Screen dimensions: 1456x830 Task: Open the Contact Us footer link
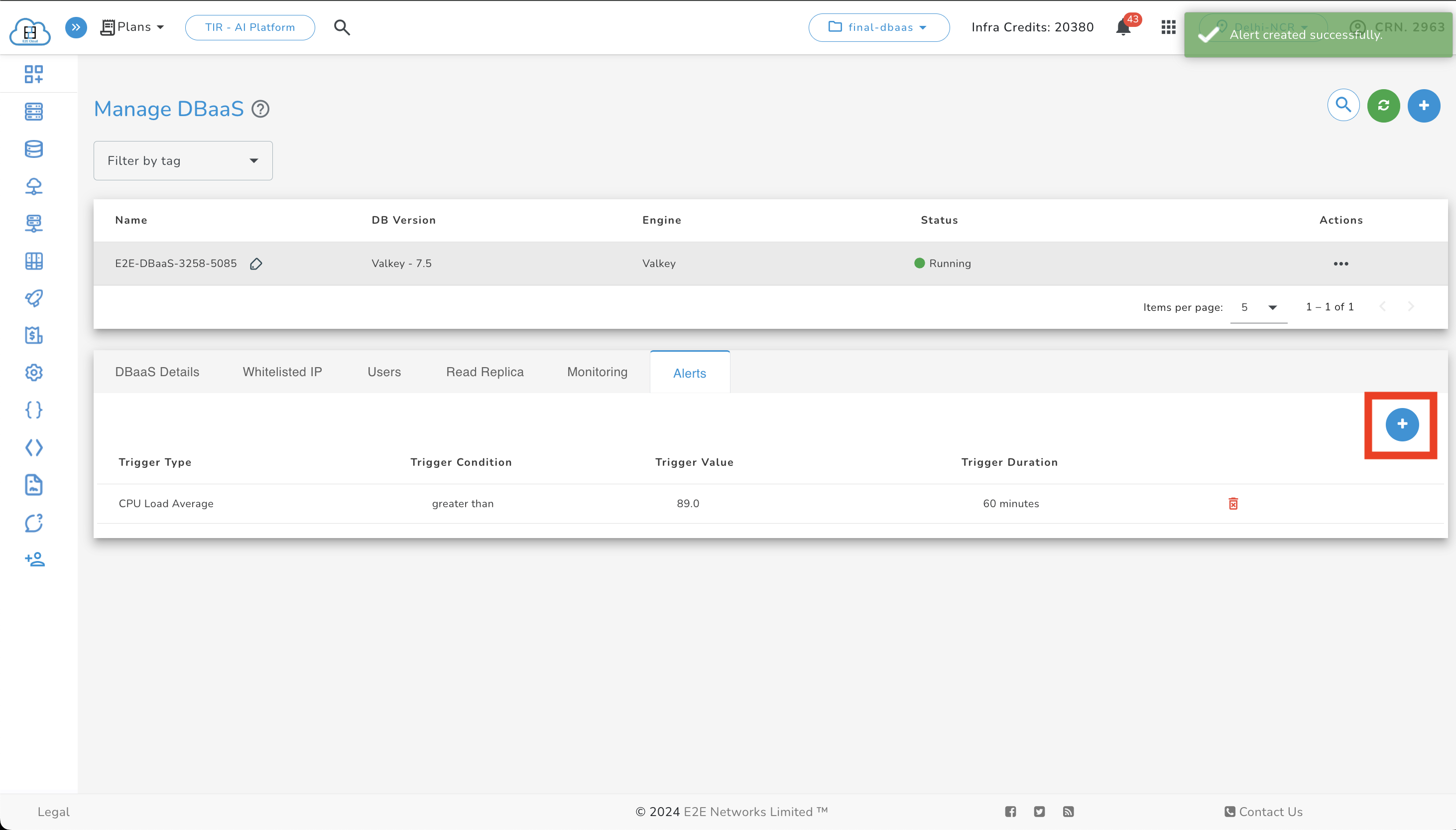click(1263, 812)
